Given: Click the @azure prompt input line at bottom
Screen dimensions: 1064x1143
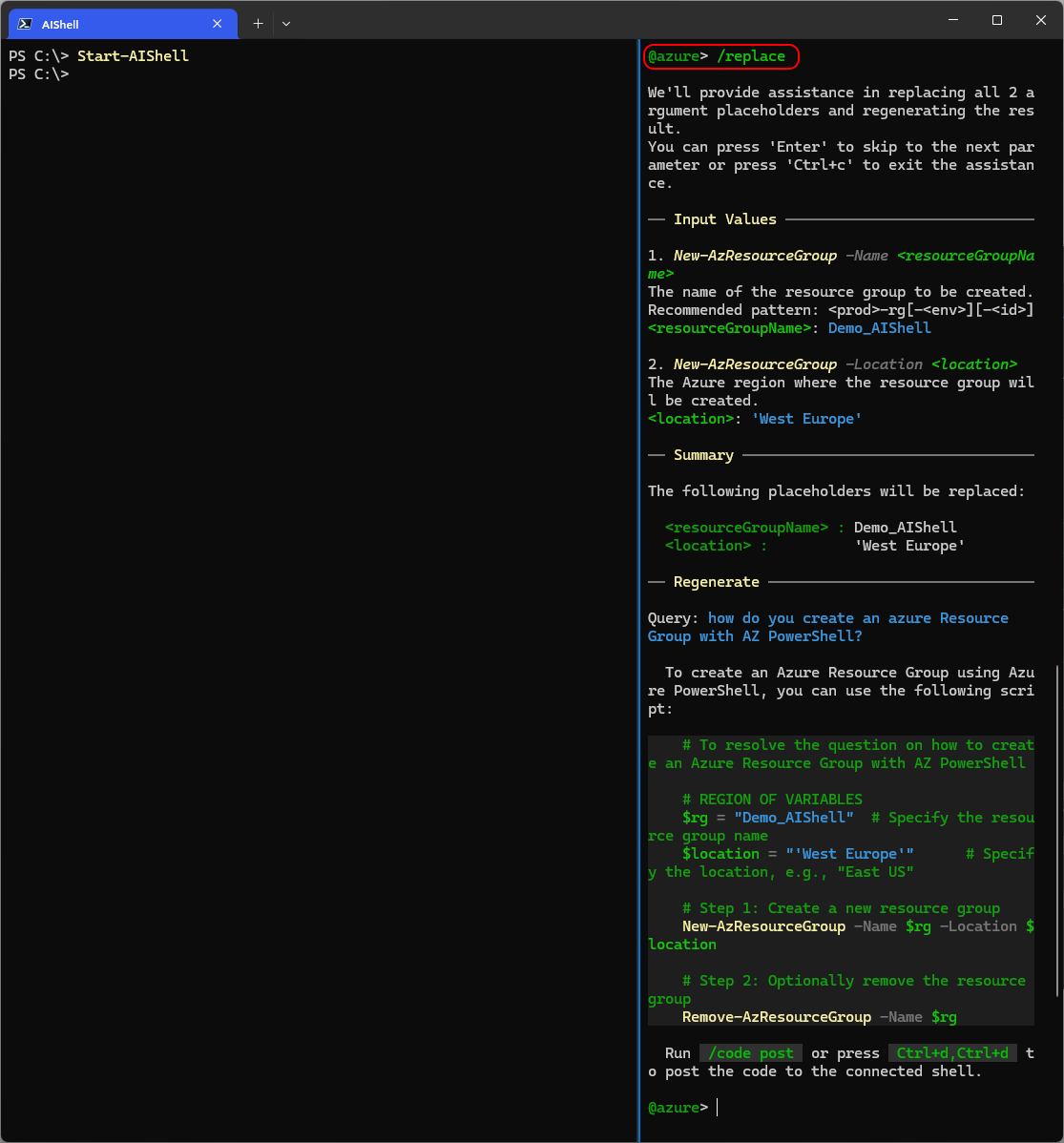Looking at the screenshot, I should click(841, 1108).
